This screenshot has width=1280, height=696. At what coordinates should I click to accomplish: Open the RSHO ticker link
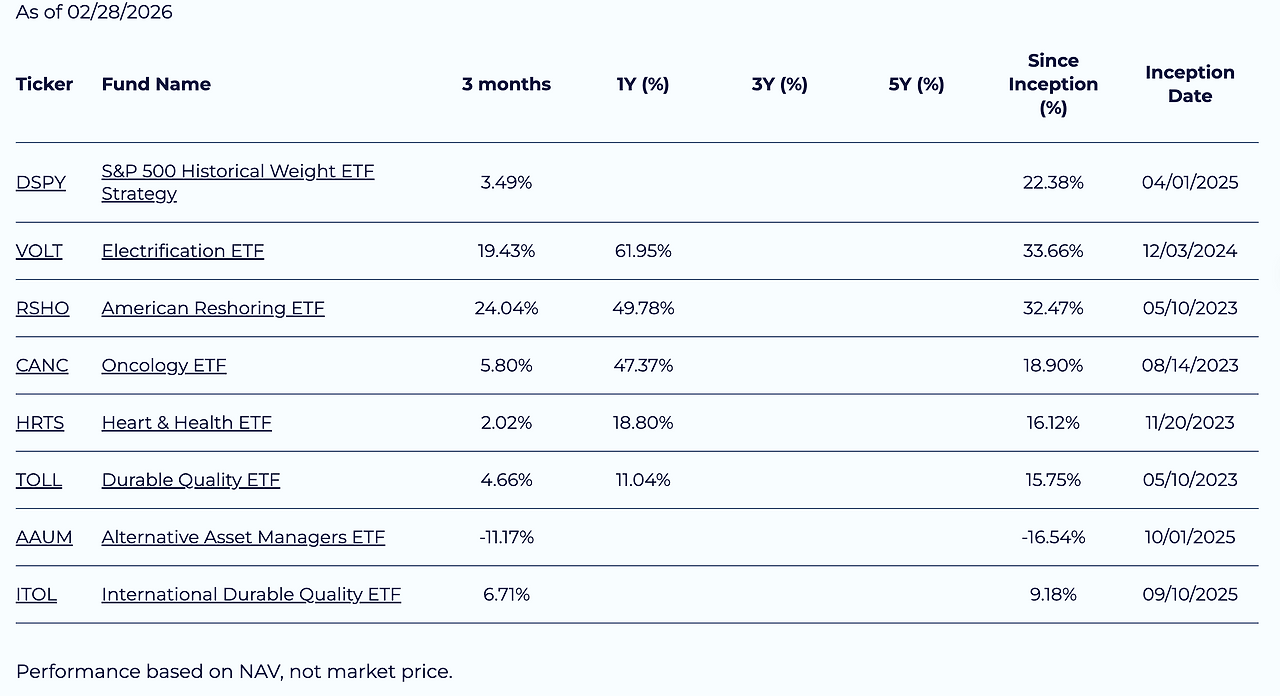[x=43, y=308]
